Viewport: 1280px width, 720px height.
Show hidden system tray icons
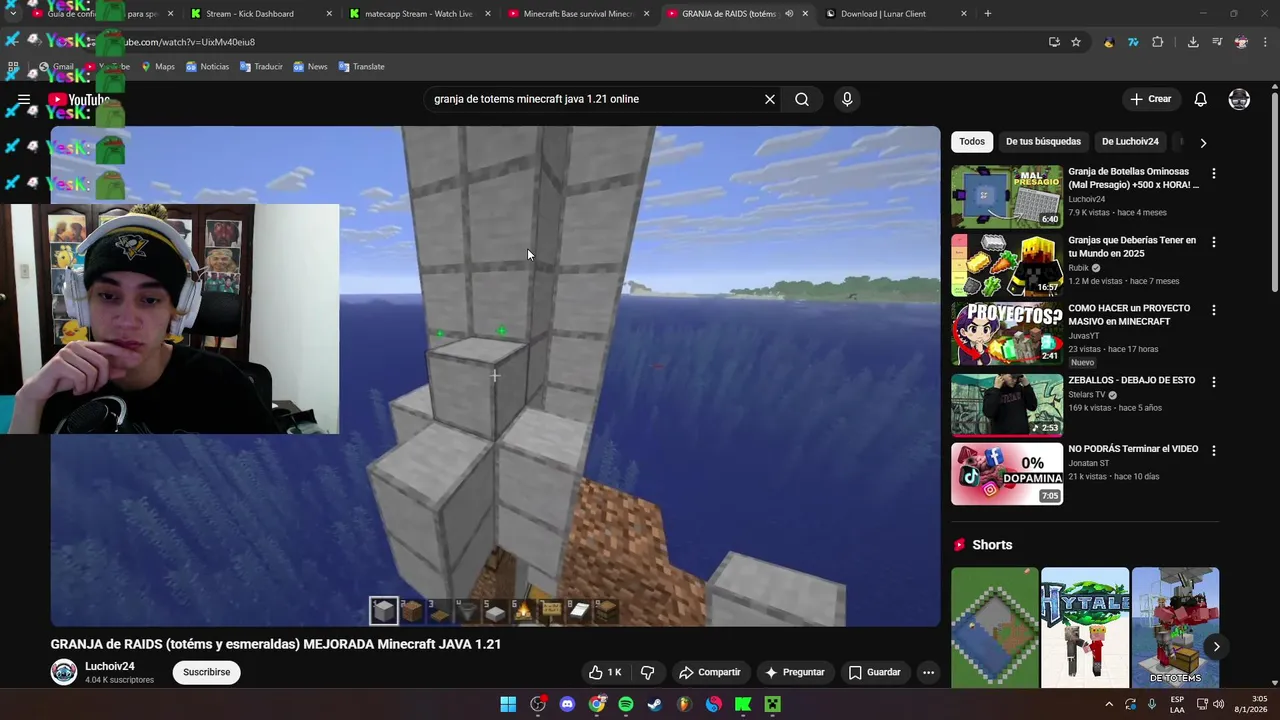1108,704
